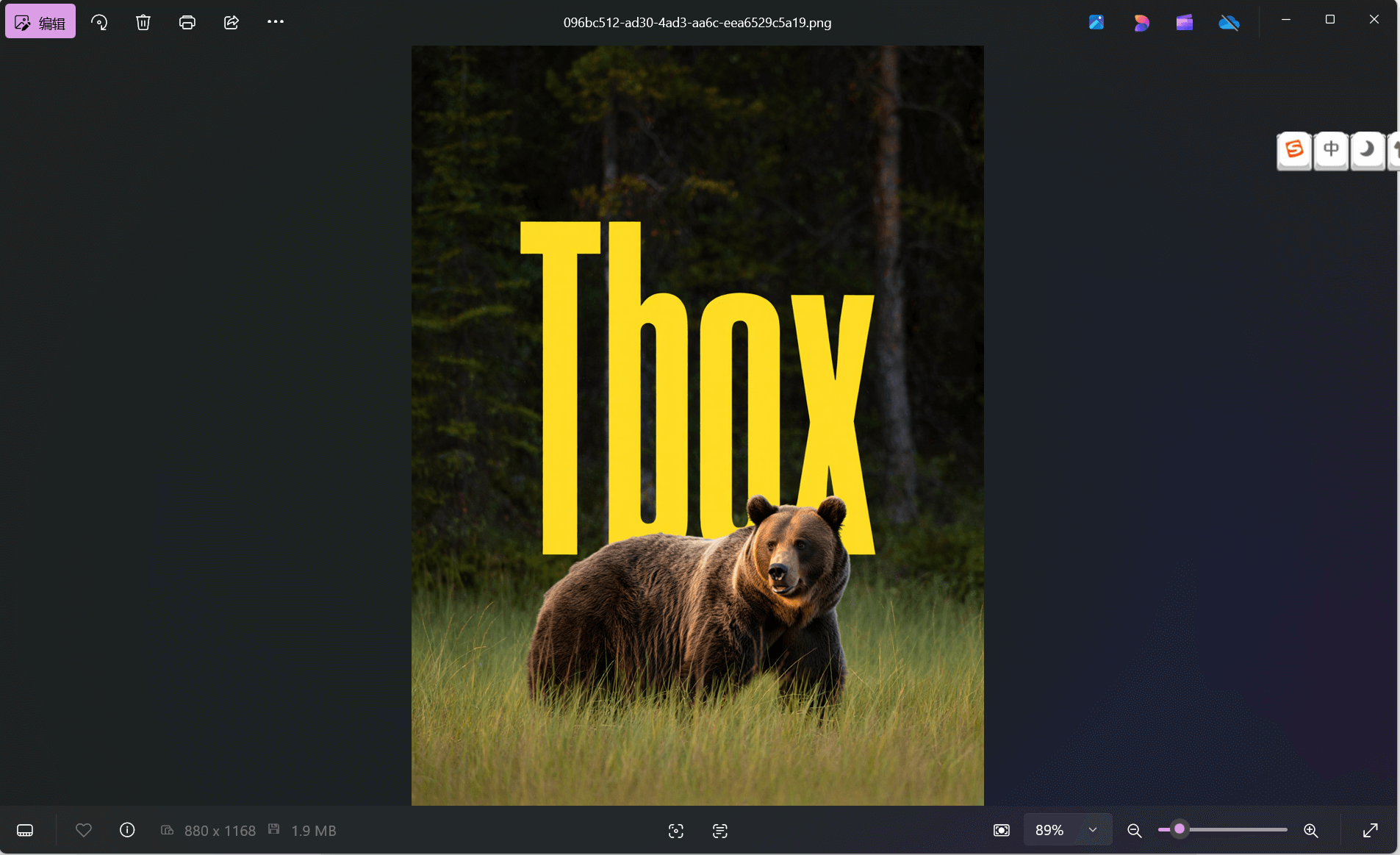
Task: Click the Print icon
Action: 187,22
